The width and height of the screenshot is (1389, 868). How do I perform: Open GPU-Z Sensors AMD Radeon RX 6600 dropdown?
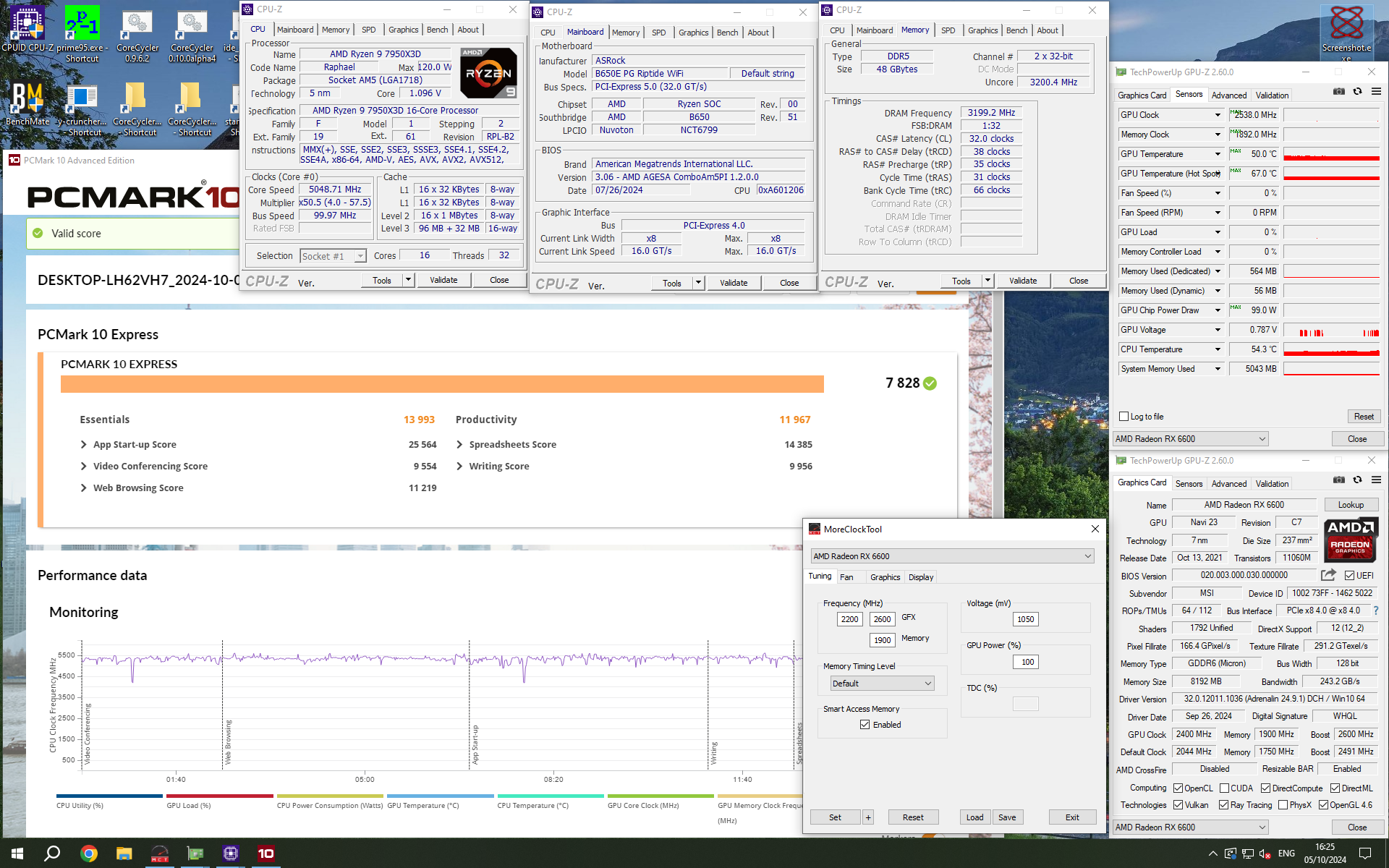[1191, 439]
